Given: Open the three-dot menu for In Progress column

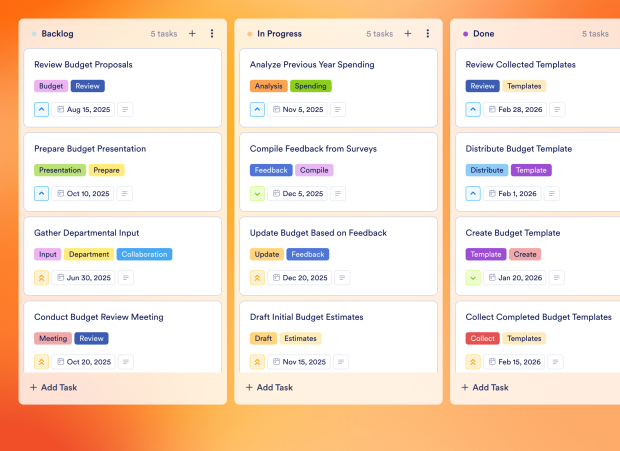Looking at the screenshot, I should [x=428, y=33].
